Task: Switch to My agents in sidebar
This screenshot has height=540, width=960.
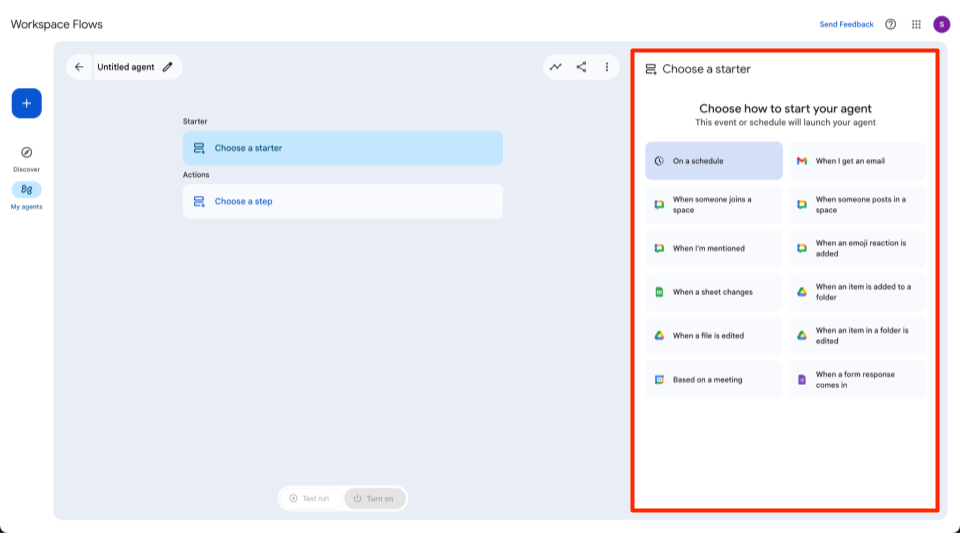Action: click(27, 190)
